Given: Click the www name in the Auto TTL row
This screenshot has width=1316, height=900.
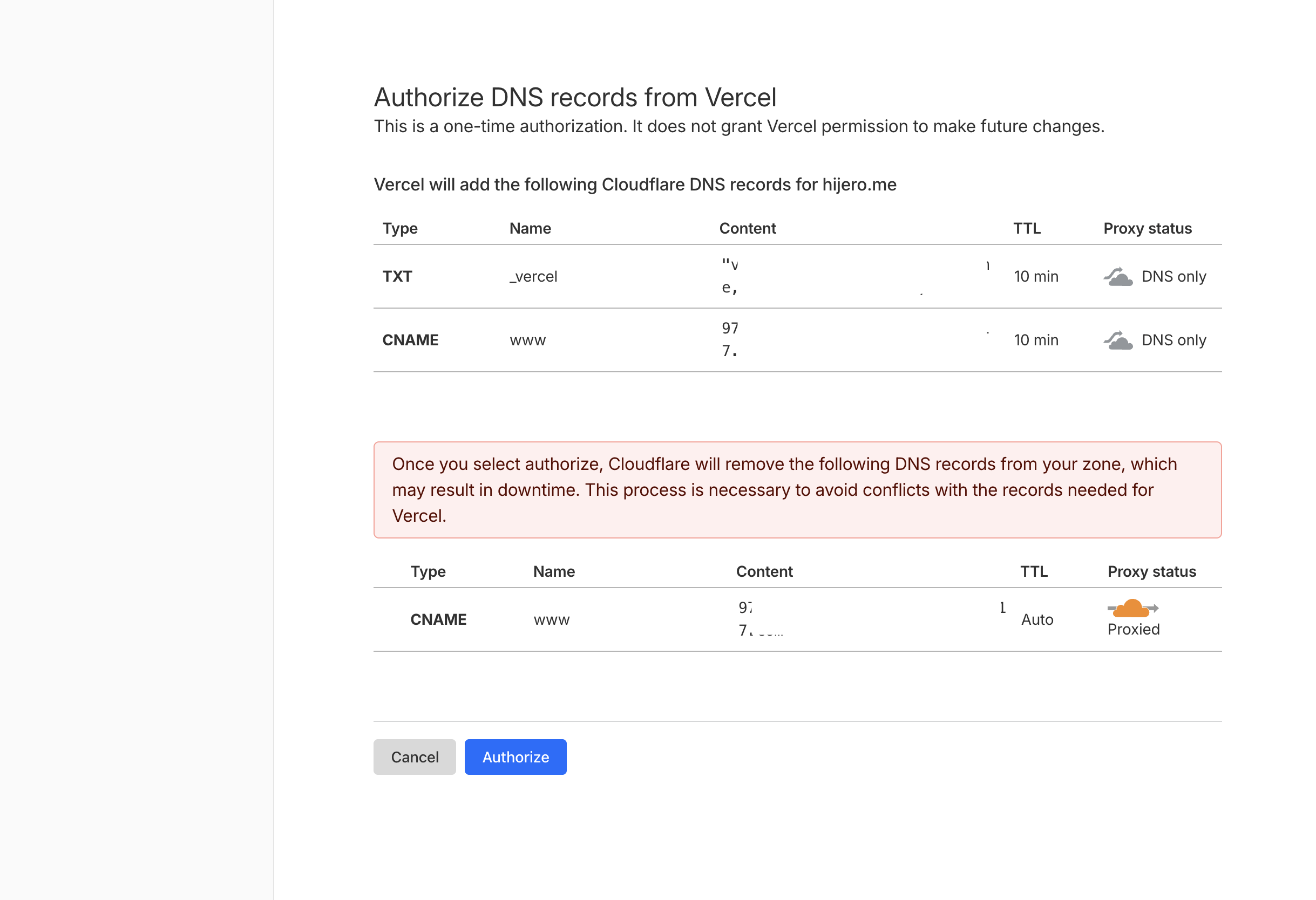Looking at the screenshot, I should coord(552,620).
